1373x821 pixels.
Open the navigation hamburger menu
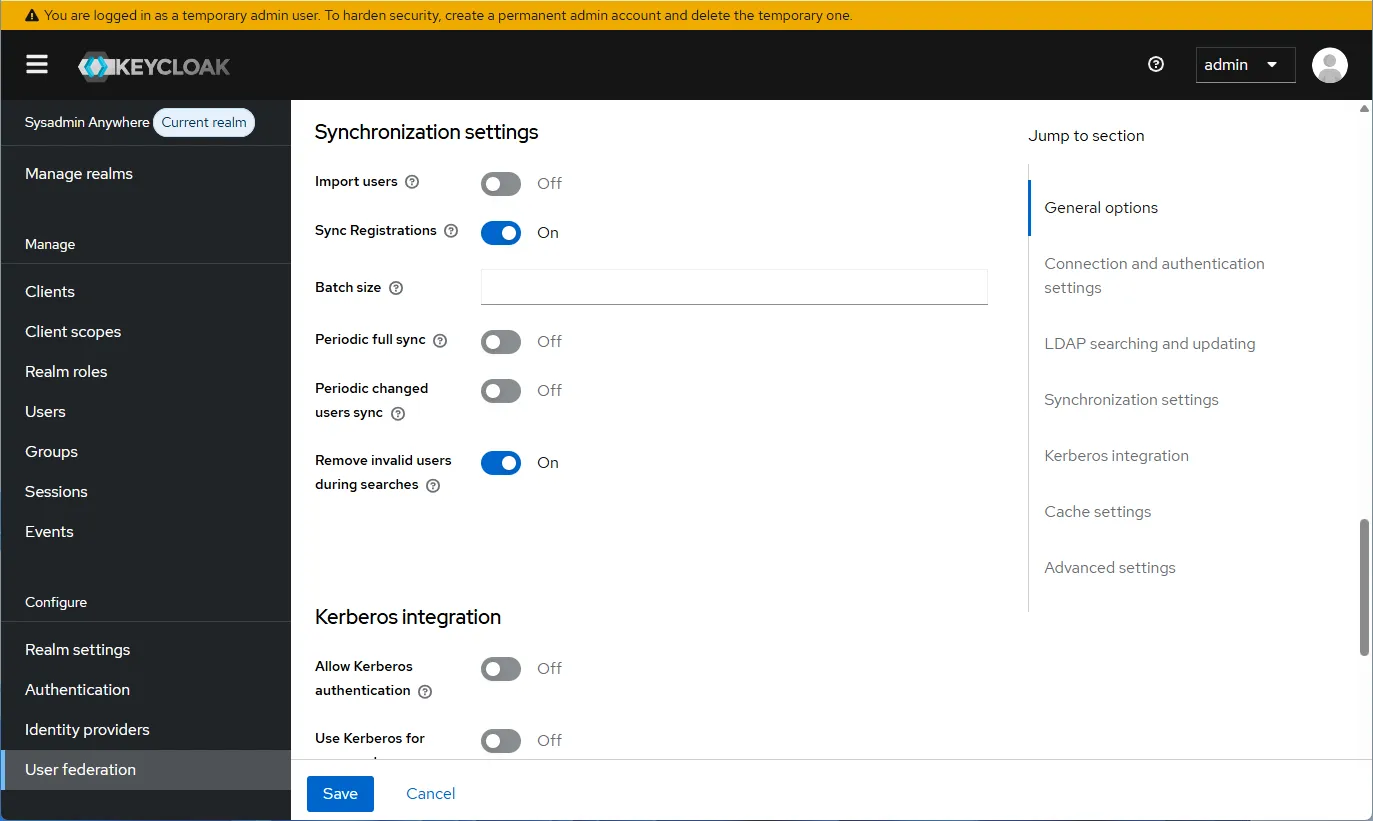coord(37,64)
